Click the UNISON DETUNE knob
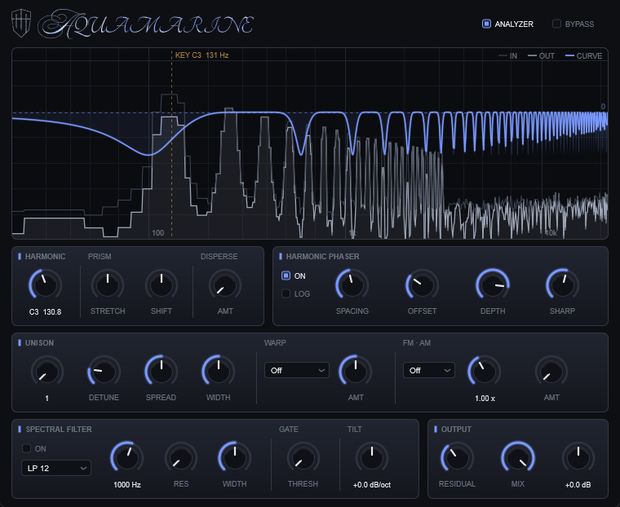 coord(104,372)
